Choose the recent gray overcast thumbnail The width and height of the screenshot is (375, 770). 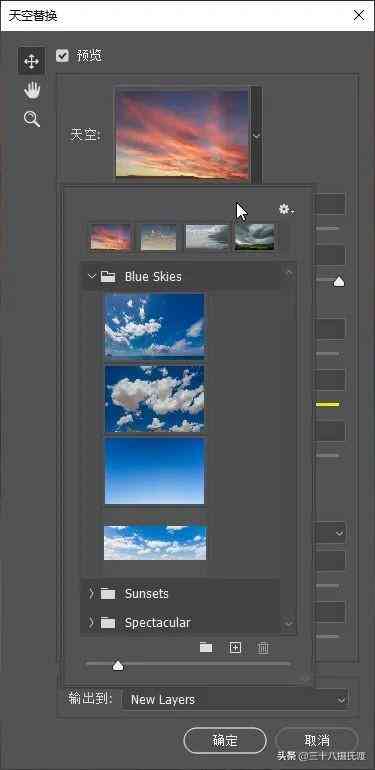pyautogui.click(x=207, y=237)
